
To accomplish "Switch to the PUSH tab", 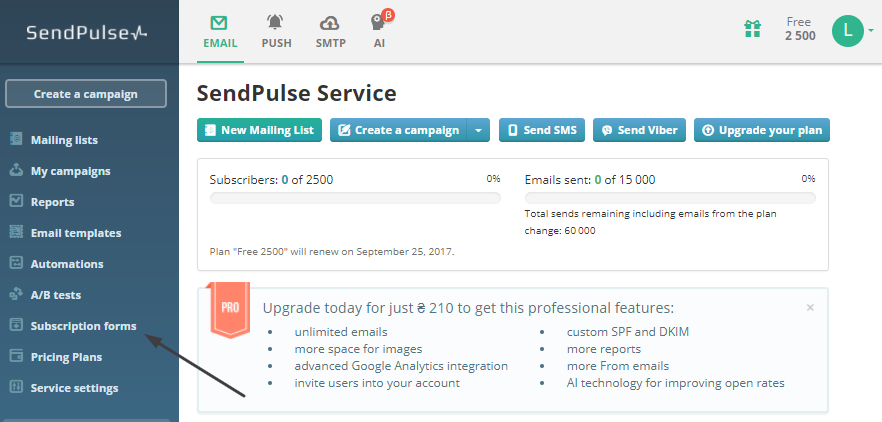I will (x=276, y=31).
